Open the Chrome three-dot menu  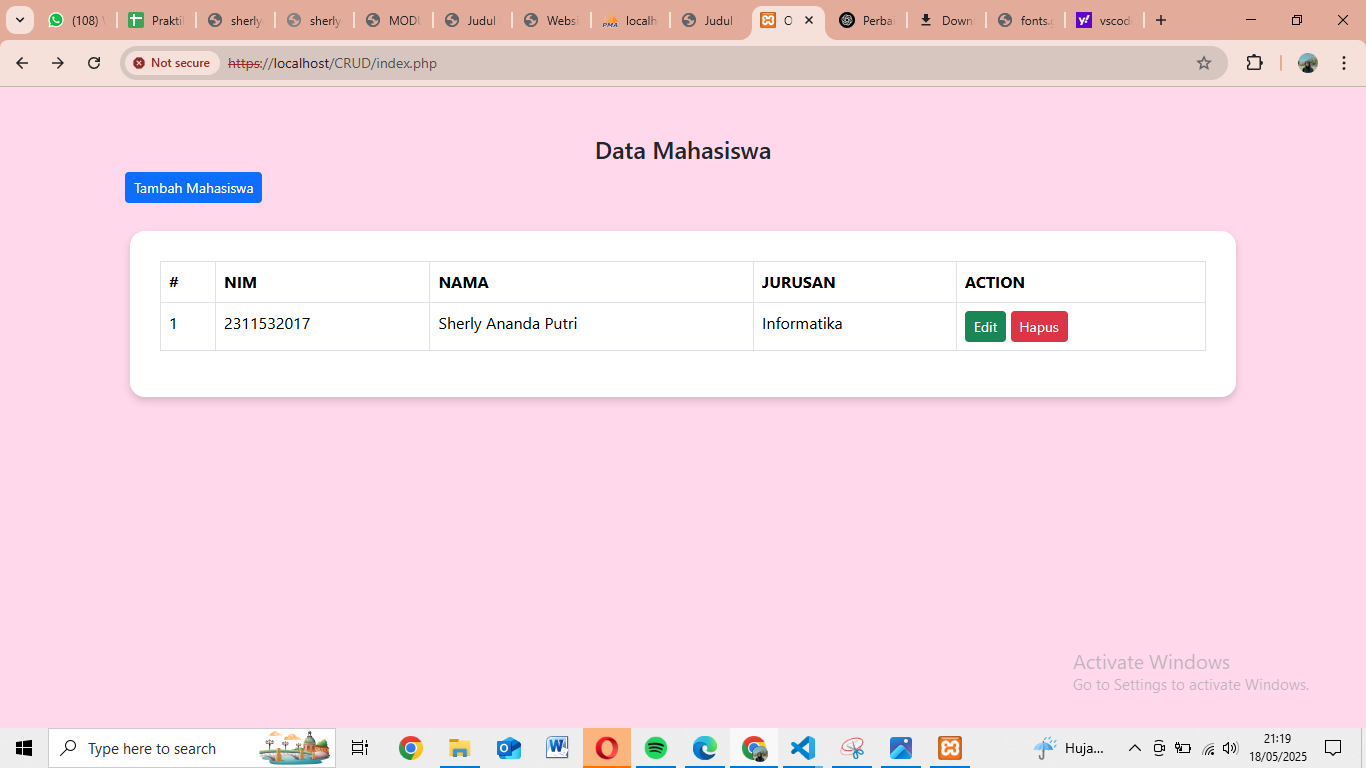(x=1344, y=63)
